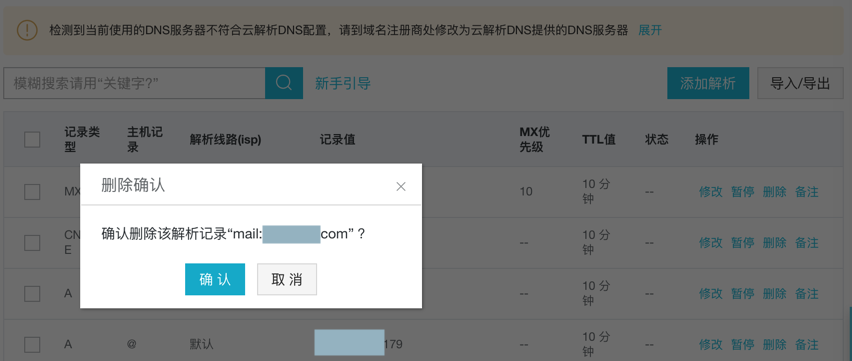Image resolution: width=852 pixels, height=361 pixels.
Task: Click the 记录值 column header
Action: pyautogui.click(x=337, y=140)
